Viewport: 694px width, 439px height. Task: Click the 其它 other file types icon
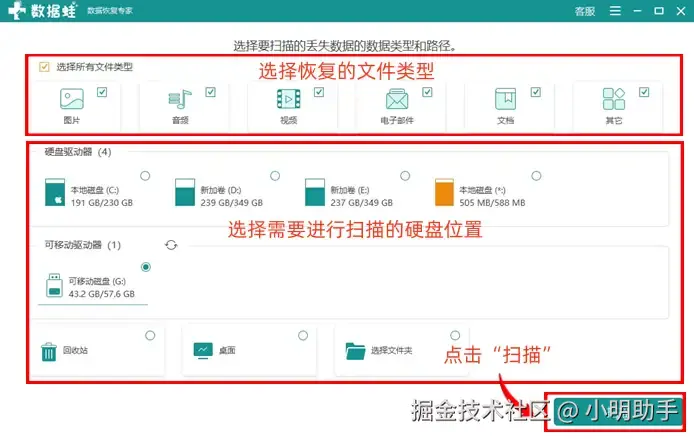(x=614, y=99)
